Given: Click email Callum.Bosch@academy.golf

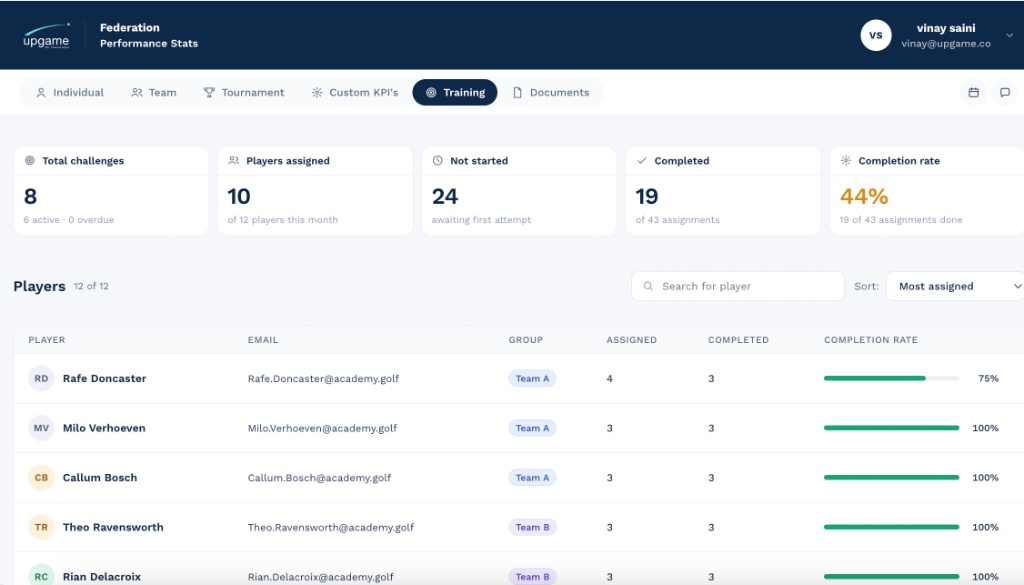Looking at the screenshot, I should [319, 478].
